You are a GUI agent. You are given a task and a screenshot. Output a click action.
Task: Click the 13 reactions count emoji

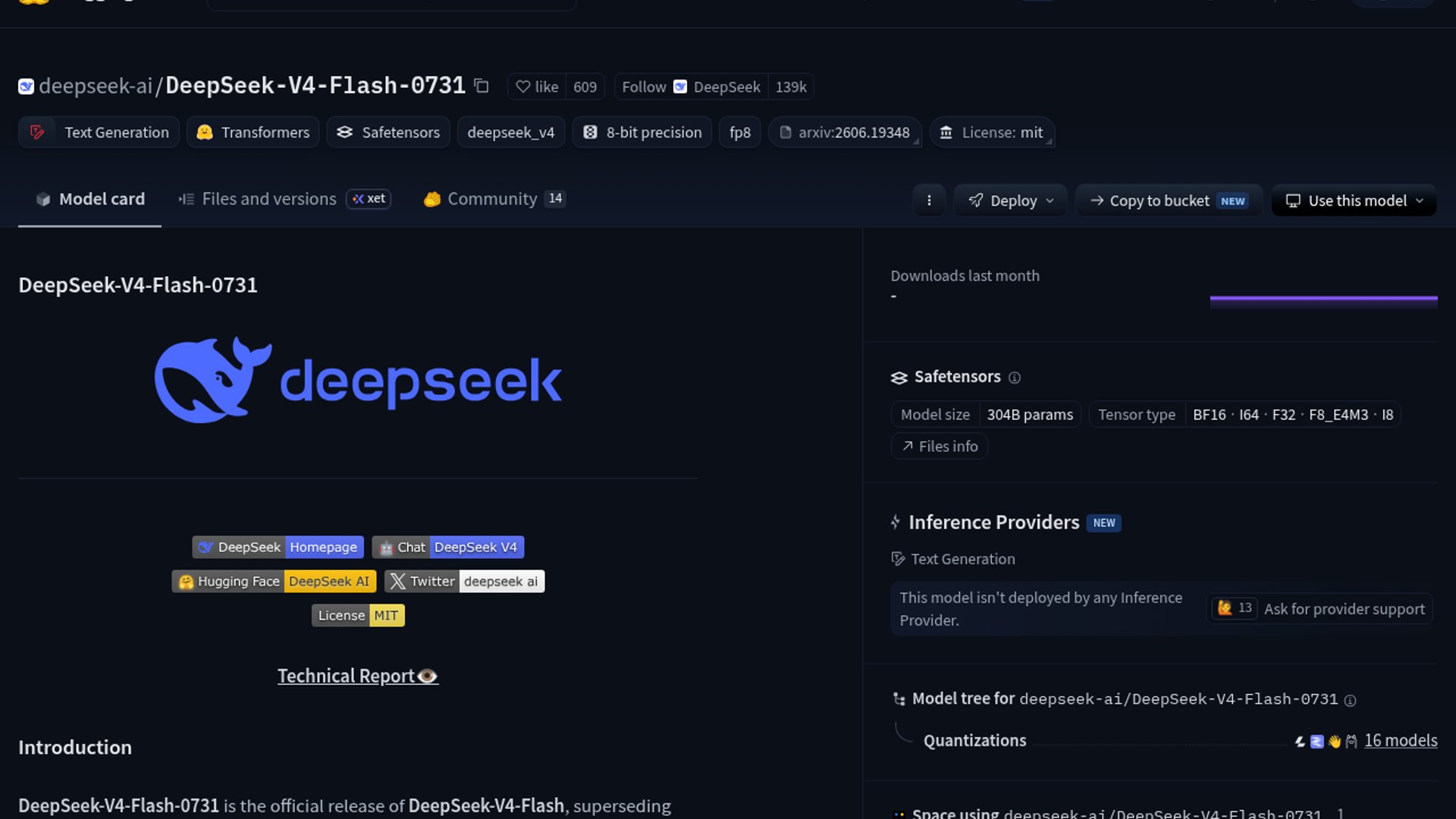[x=1234, y=608]
